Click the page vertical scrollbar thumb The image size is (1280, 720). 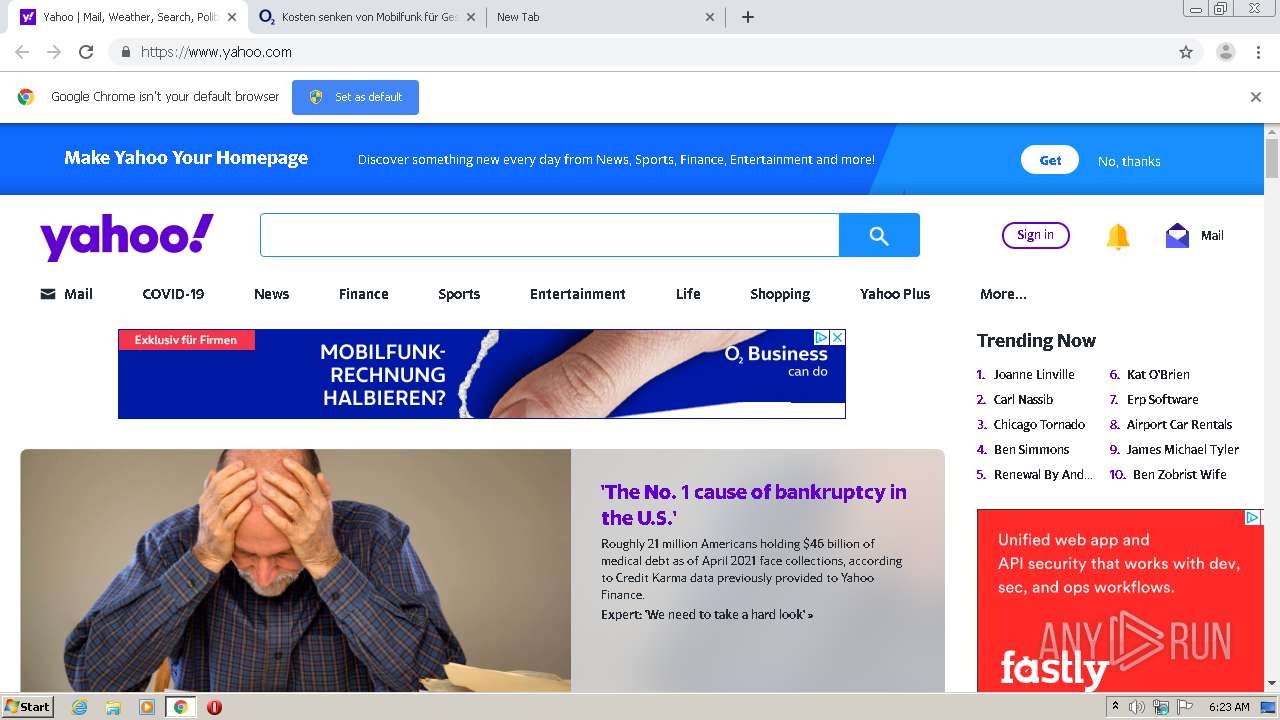(x=1272, y=158)
